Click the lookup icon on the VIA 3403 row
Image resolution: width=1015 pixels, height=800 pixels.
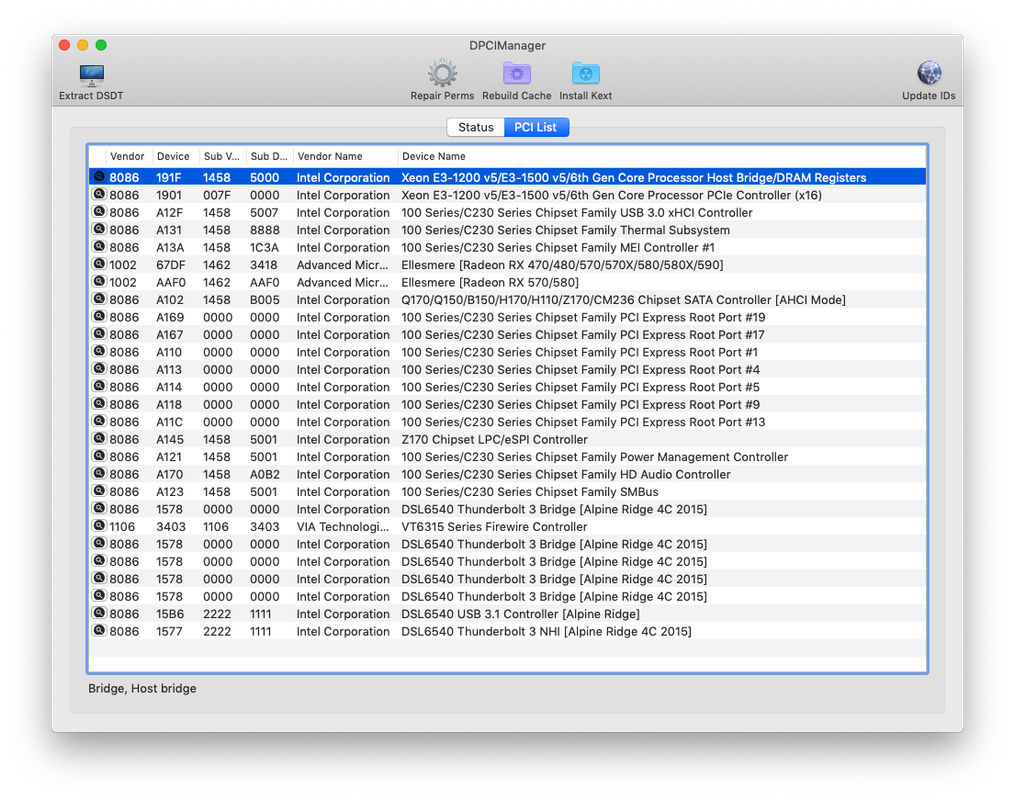(99, 526)
